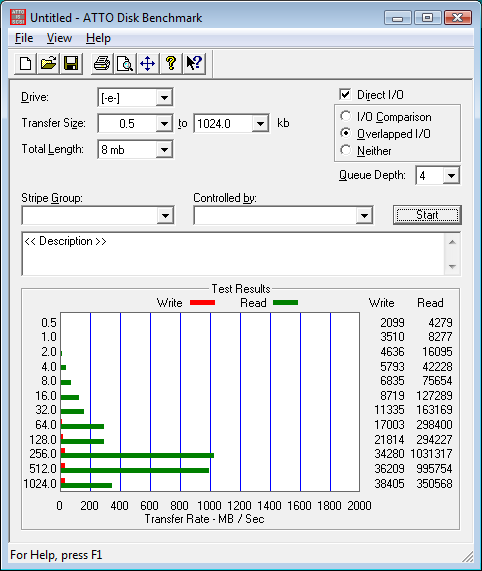Open a saved benchmark with folder icon
The height and width of the screenshot is (571, 482).
coord(48,64)
